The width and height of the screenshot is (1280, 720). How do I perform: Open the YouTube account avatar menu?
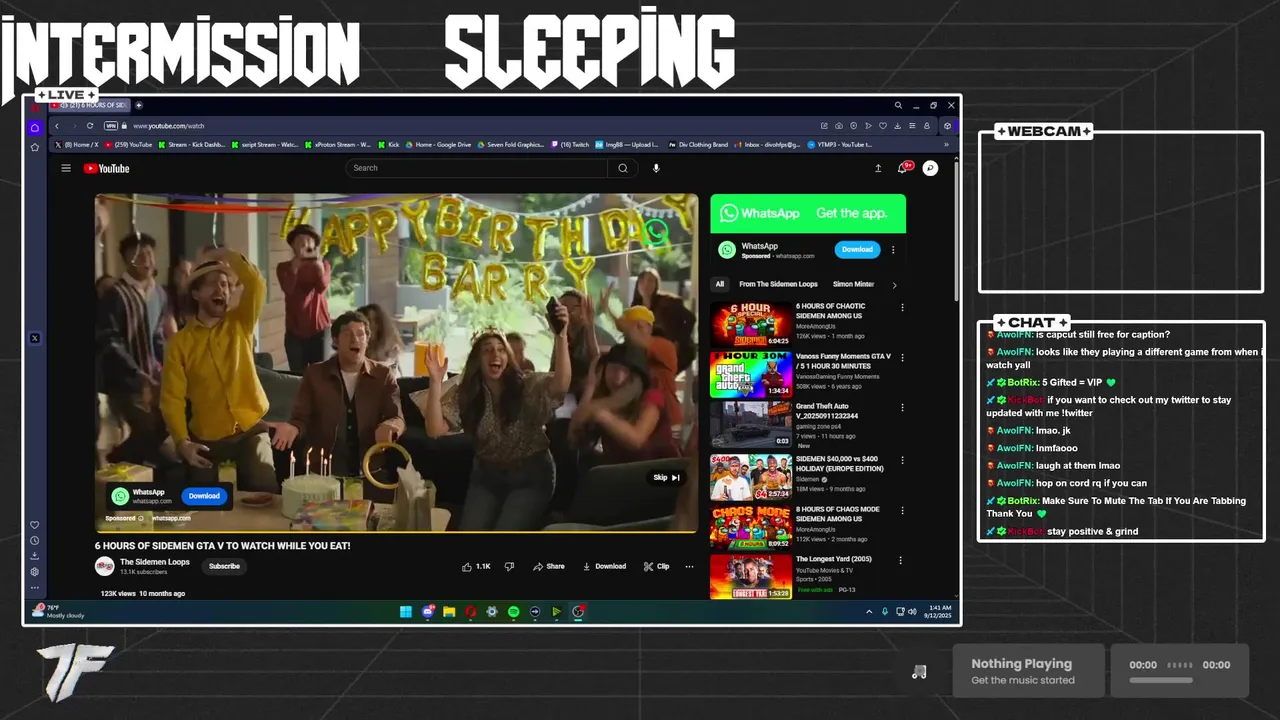point(930,168)
